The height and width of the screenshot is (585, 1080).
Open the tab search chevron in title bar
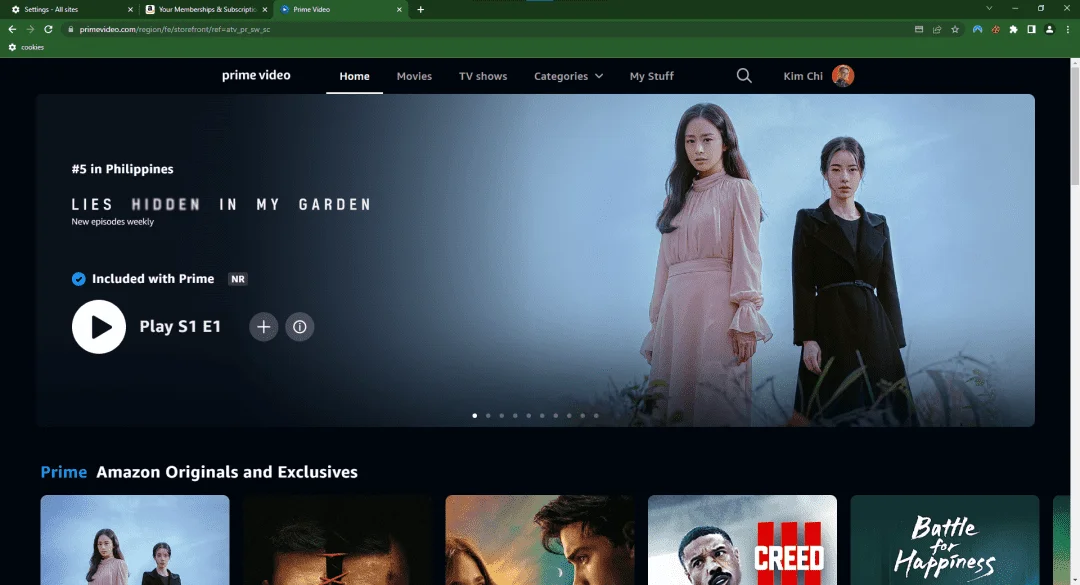[x=989, y=8]
